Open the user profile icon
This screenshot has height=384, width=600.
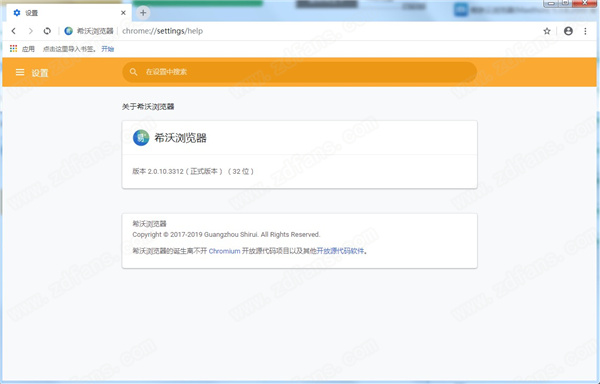(x=568, y=31)
